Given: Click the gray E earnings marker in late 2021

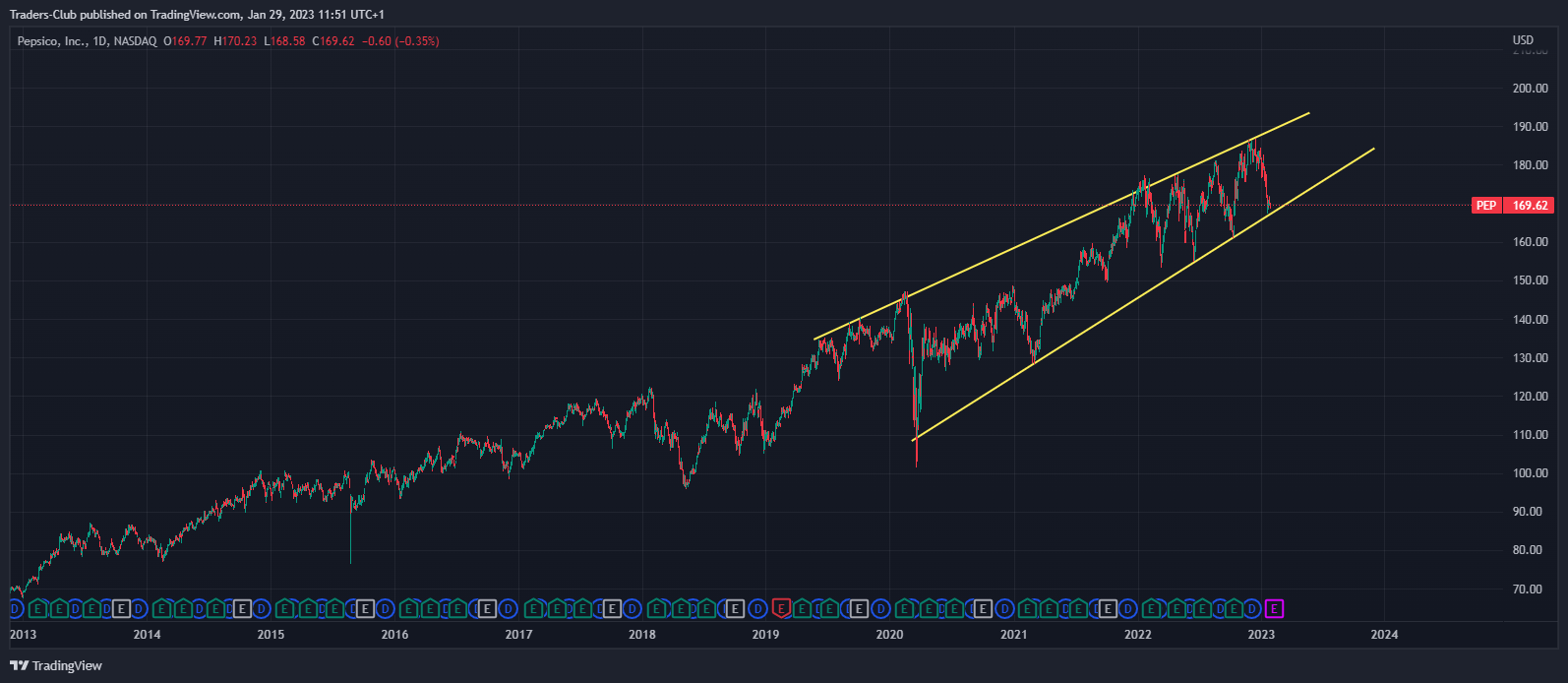Looking at the screenshot, I should (x=1107, y=608).
